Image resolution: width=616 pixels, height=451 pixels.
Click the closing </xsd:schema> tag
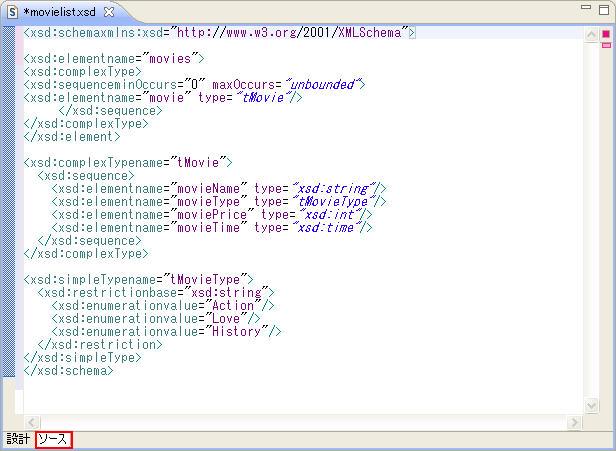pyautogui.click(x=69, y=370)
